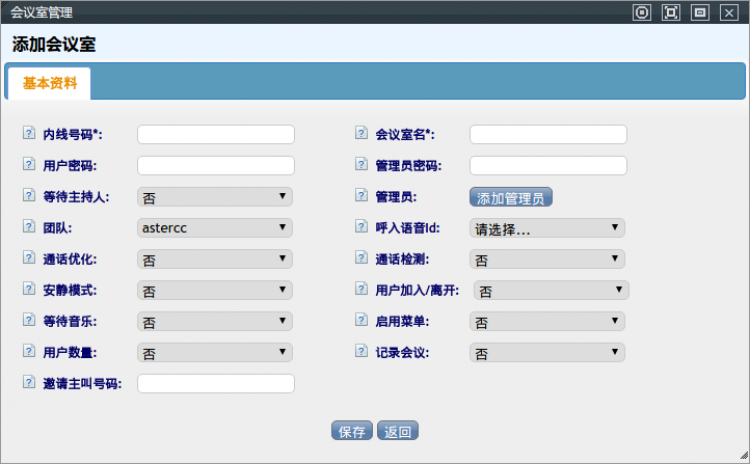
Task: Open the 等待主持人 dropdown
Action: pyautogui.click(x=215, y=197)
